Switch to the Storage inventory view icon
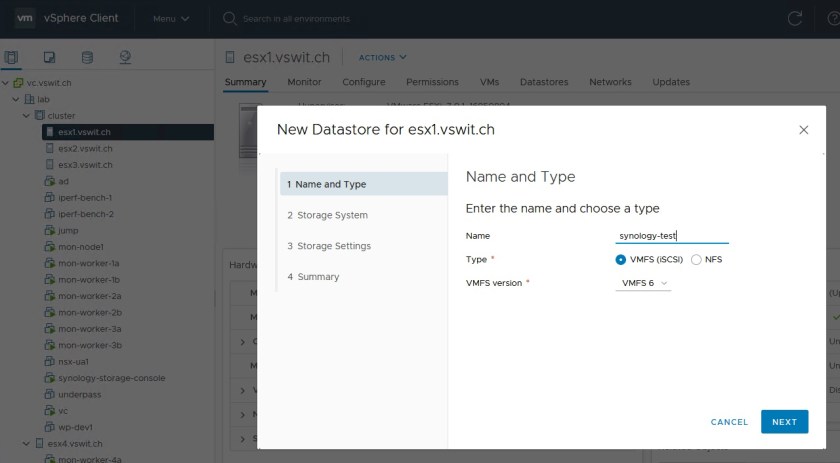The image size is (840, 463). coord(87,57)
